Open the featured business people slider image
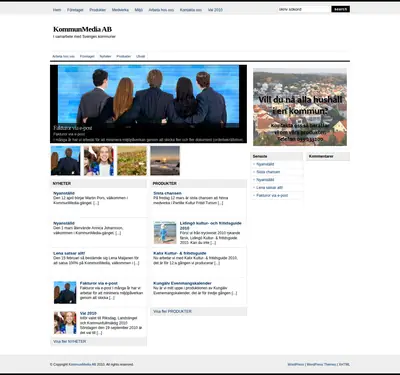This screenshot has width=400, height=375. click(x=148, y=104)
